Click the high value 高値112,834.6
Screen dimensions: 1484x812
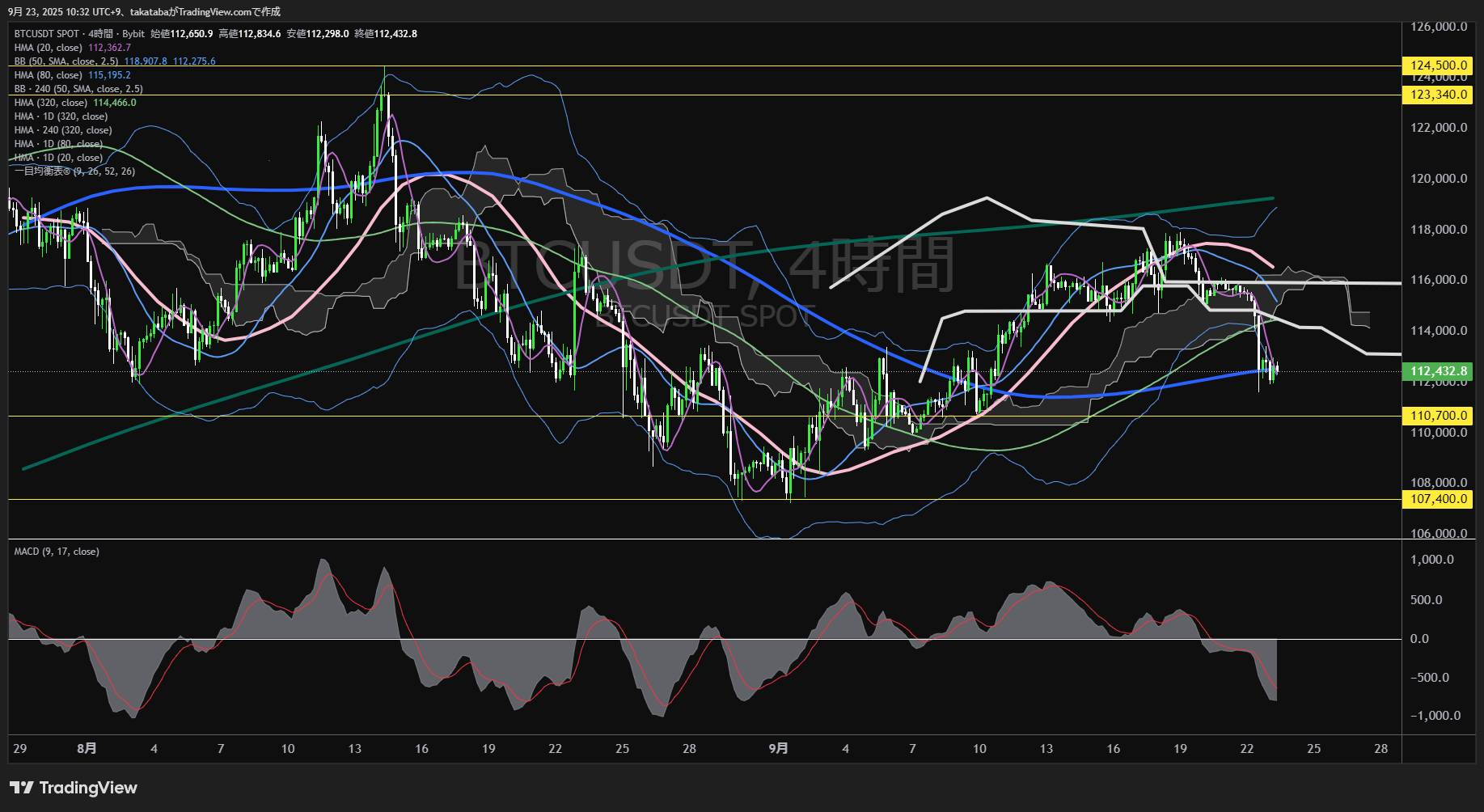coord(250,34)
